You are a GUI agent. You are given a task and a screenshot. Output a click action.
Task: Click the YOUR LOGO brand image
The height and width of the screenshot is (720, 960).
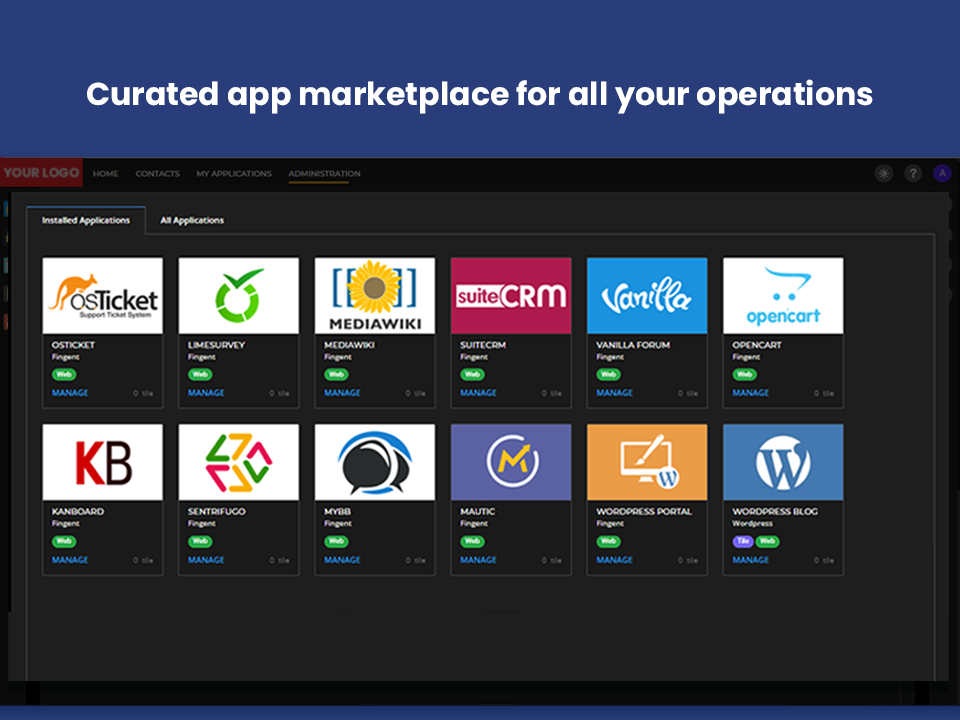41,173
